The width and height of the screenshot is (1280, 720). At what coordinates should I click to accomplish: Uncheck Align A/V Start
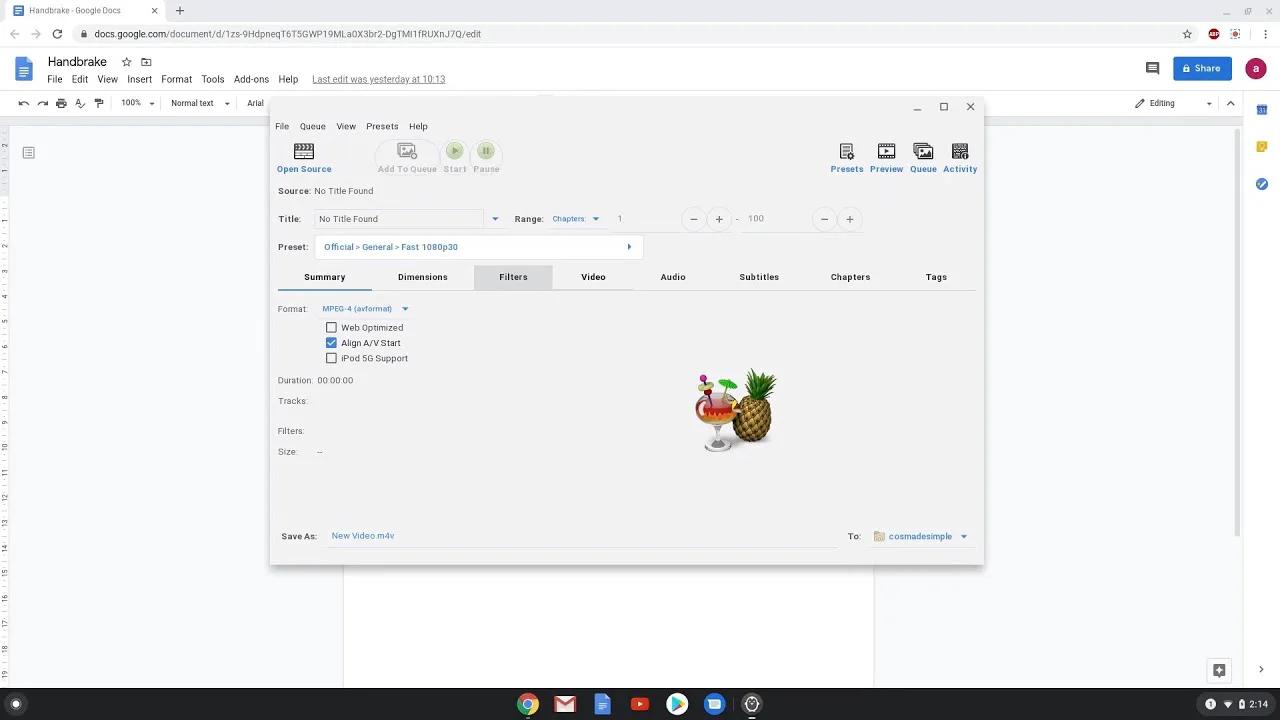coord(331,342)
